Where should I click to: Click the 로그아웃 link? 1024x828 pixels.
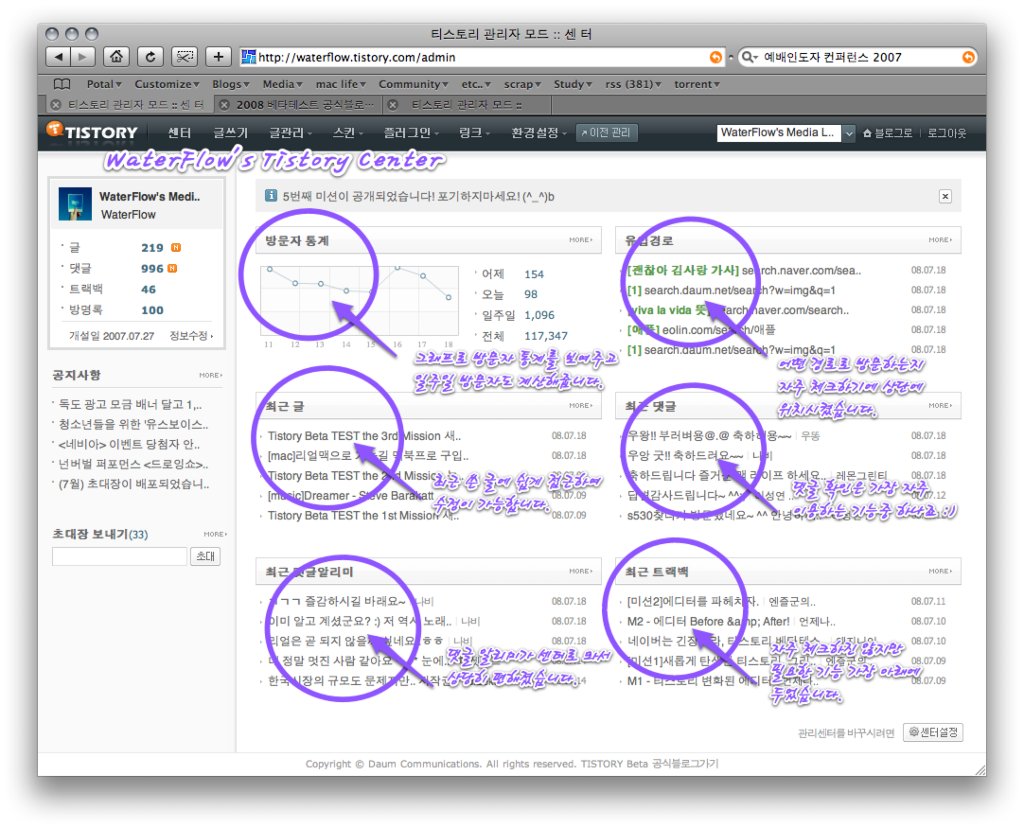pos(946,133)
